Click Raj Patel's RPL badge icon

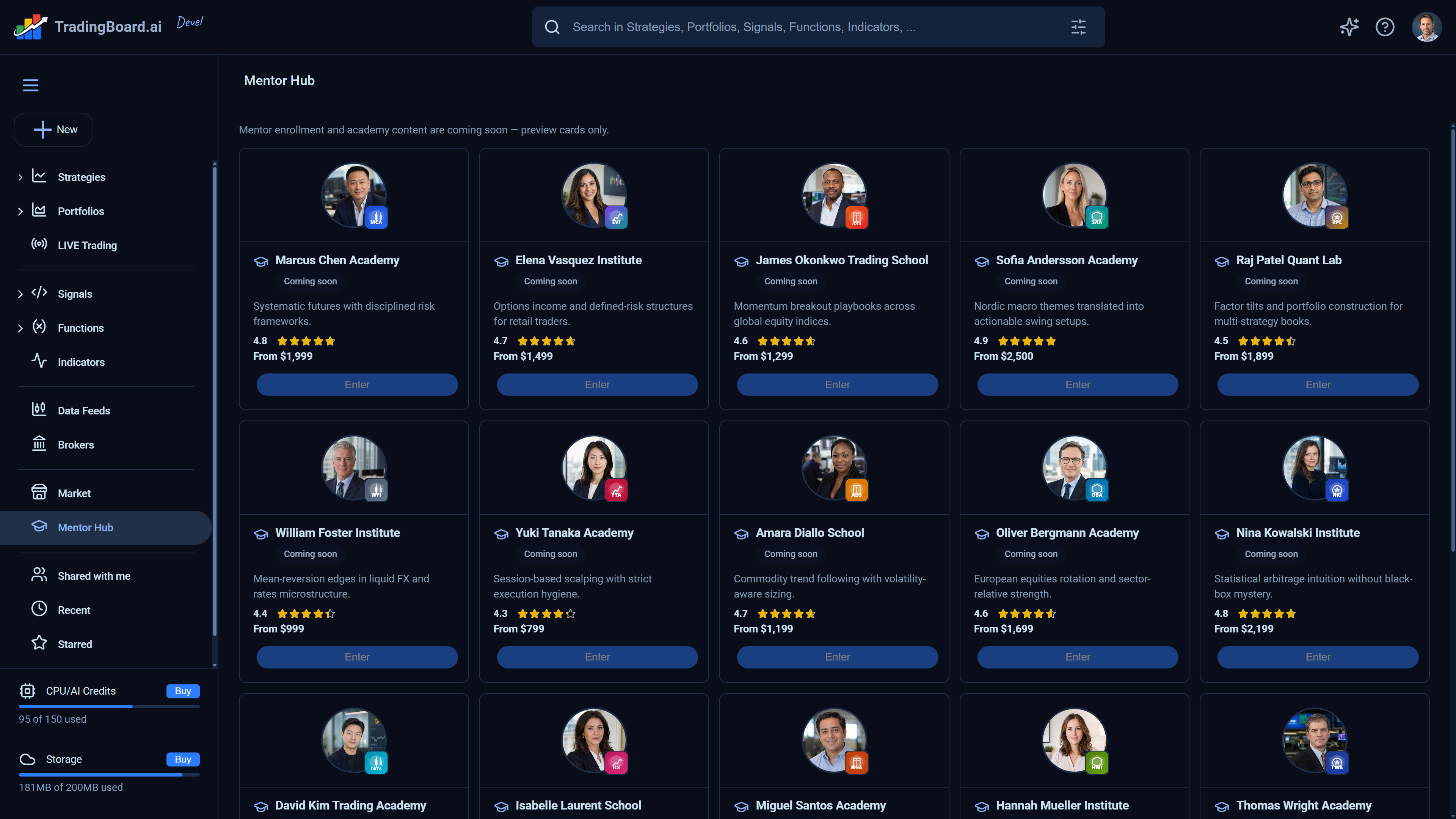[x=1337, y=218]
